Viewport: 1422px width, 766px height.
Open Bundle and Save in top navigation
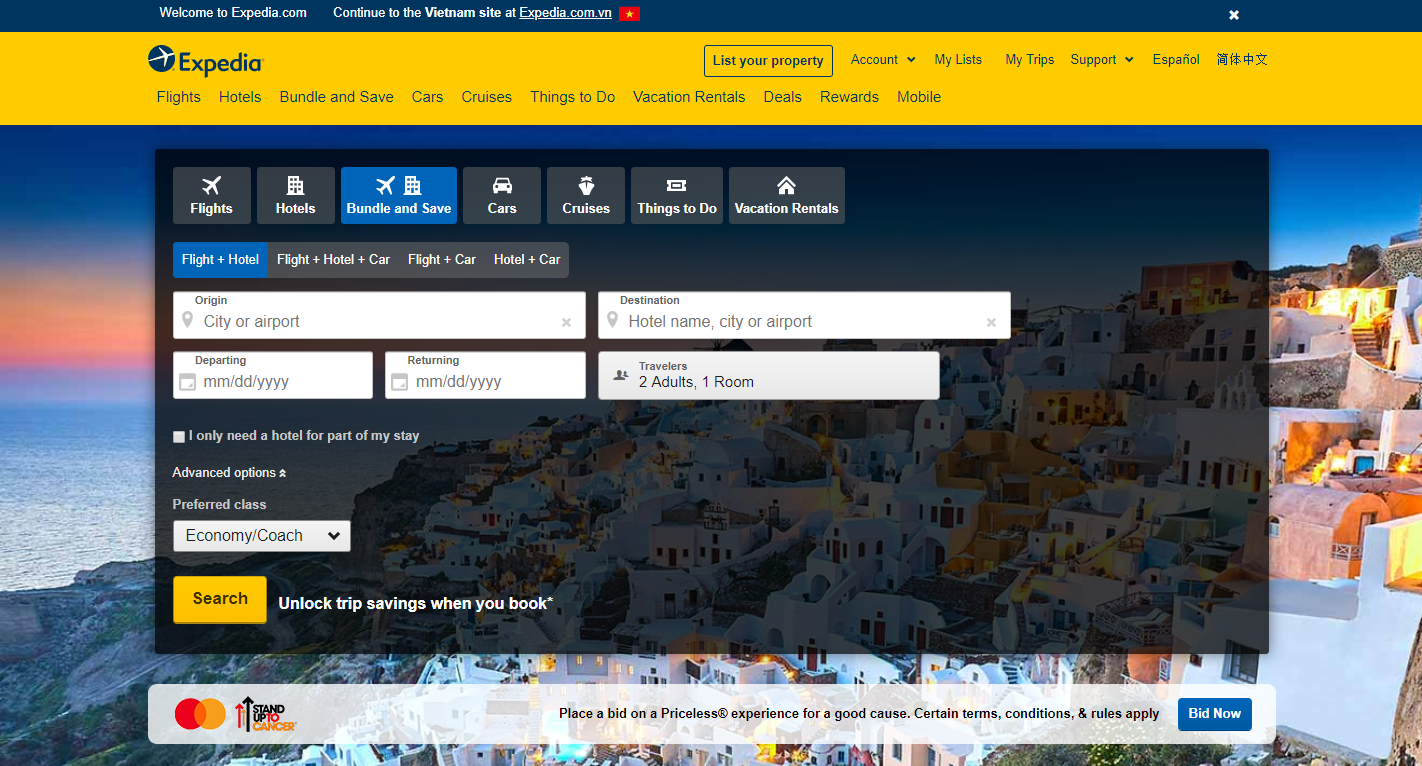coord(337,97)
